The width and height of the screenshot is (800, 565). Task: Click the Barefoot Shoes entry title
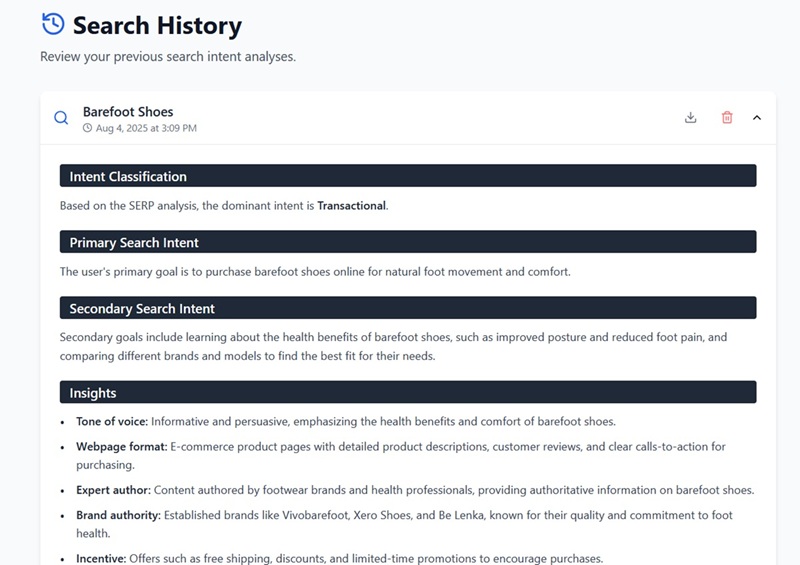128,112
